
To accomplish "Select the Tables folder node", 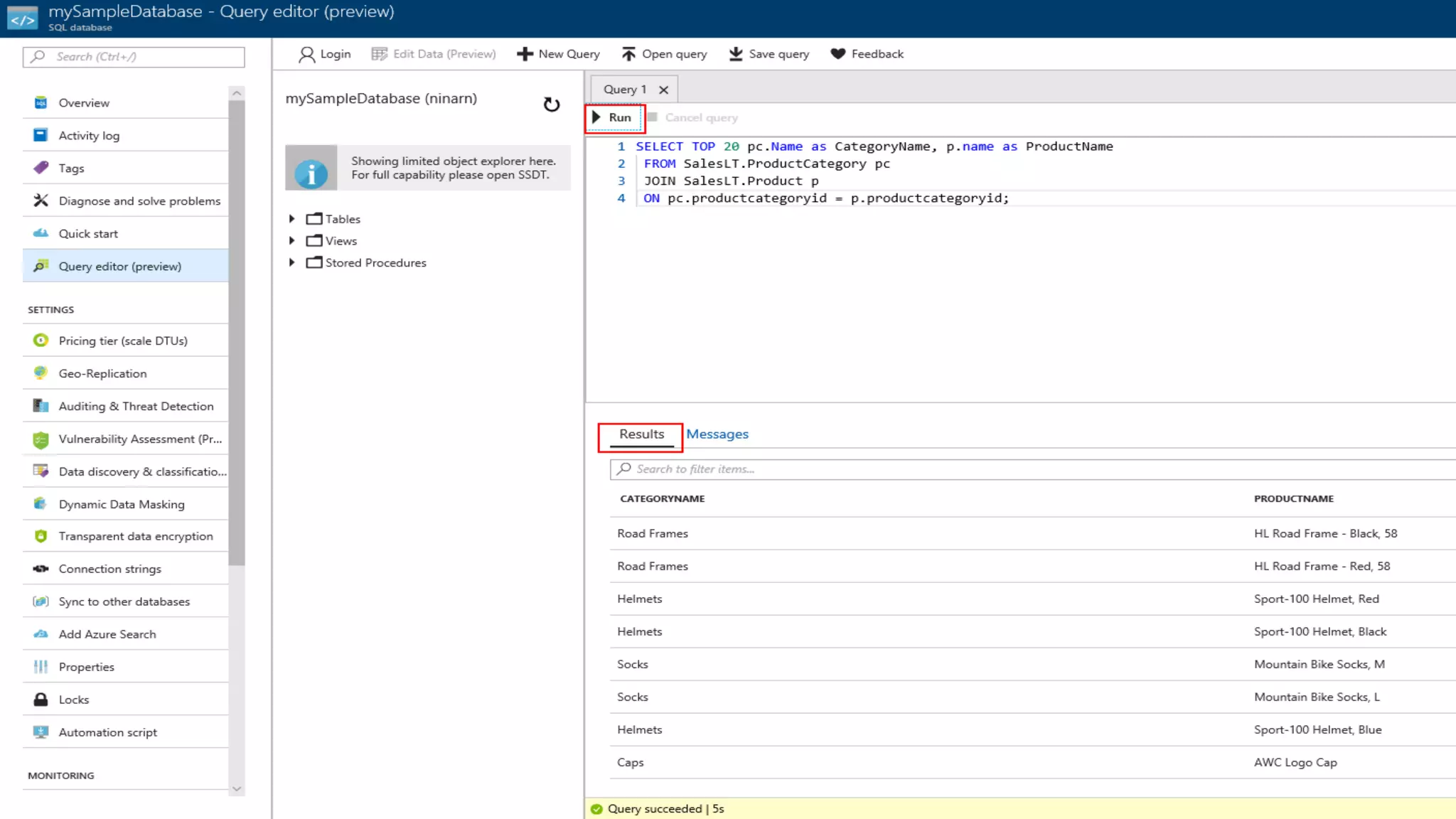I will coord(333,219).
